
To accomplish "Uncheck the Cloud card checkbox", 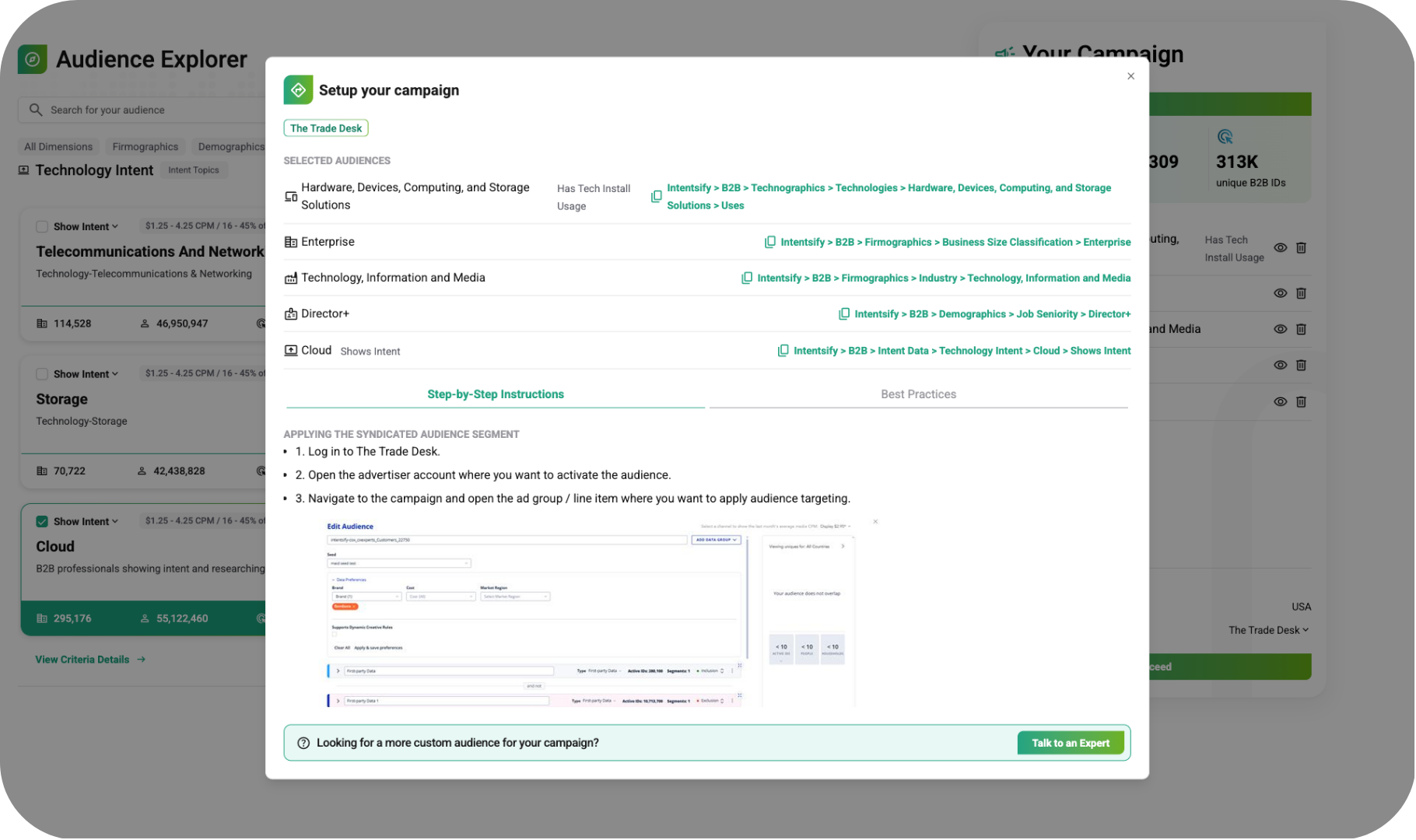I will (x=42, y=522).
